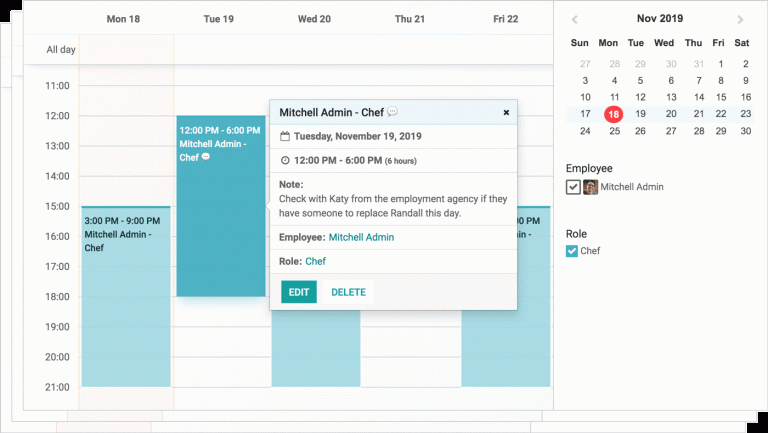Click the clock icon beside 12:00 PM - 6:00 PM
The image size is (768, 433).
[285, 160]
